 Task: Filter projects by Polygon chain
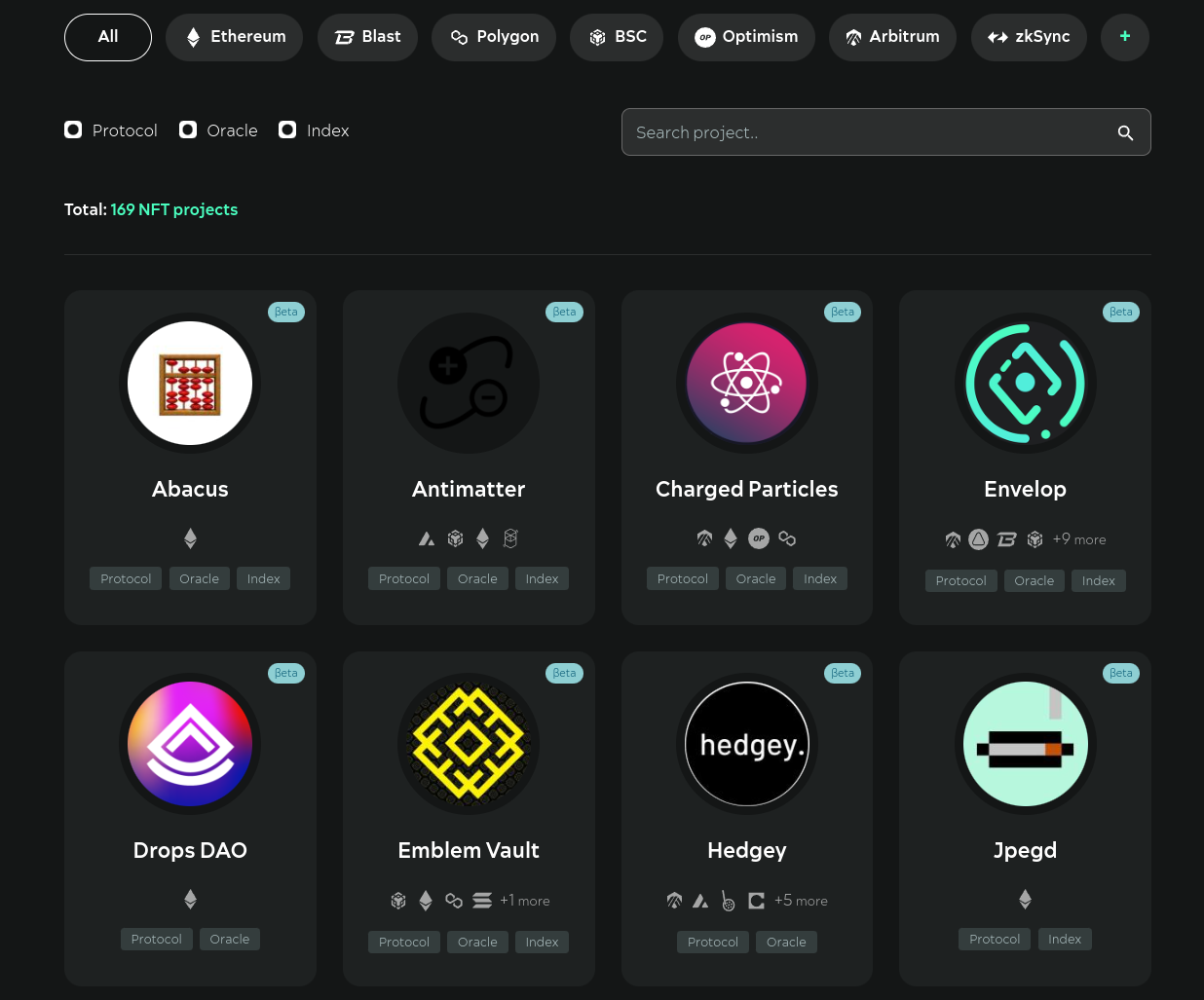[494, 37]
